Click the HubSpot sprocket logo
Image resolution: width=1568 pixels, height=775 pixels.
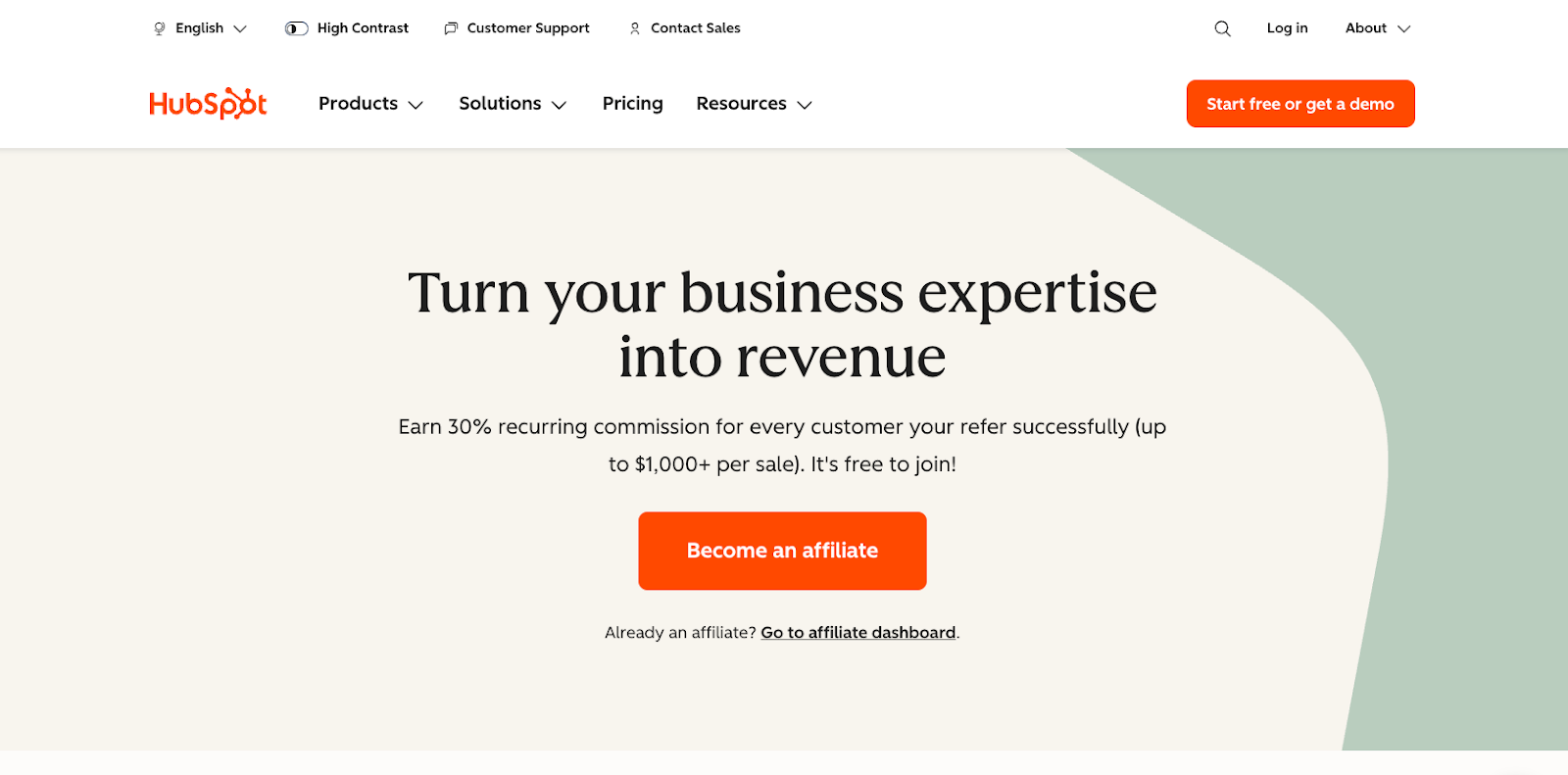click(x=207, y=103)
